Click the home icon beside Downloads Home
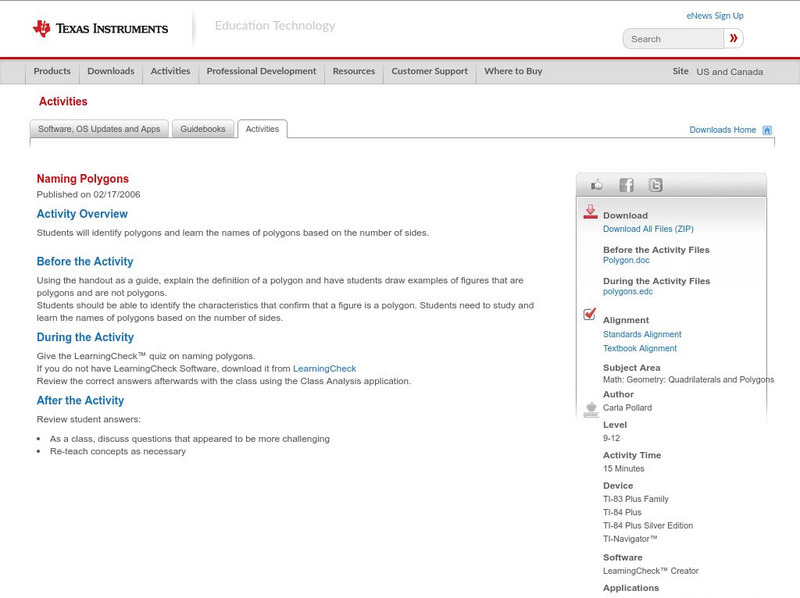The image size is (800, 598). click(x=767, y=130)
